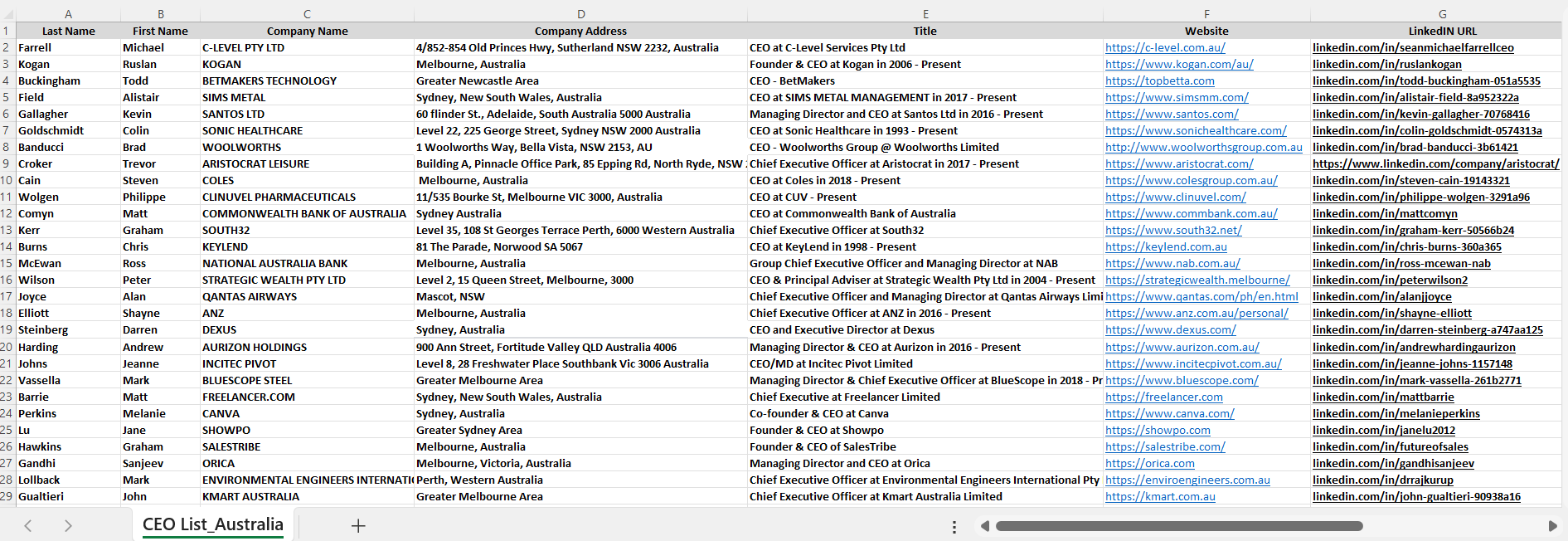Open https://www.south32.net/ link
The image size is (1568, 541).
pyautogui.click(x=1173, y=230)
